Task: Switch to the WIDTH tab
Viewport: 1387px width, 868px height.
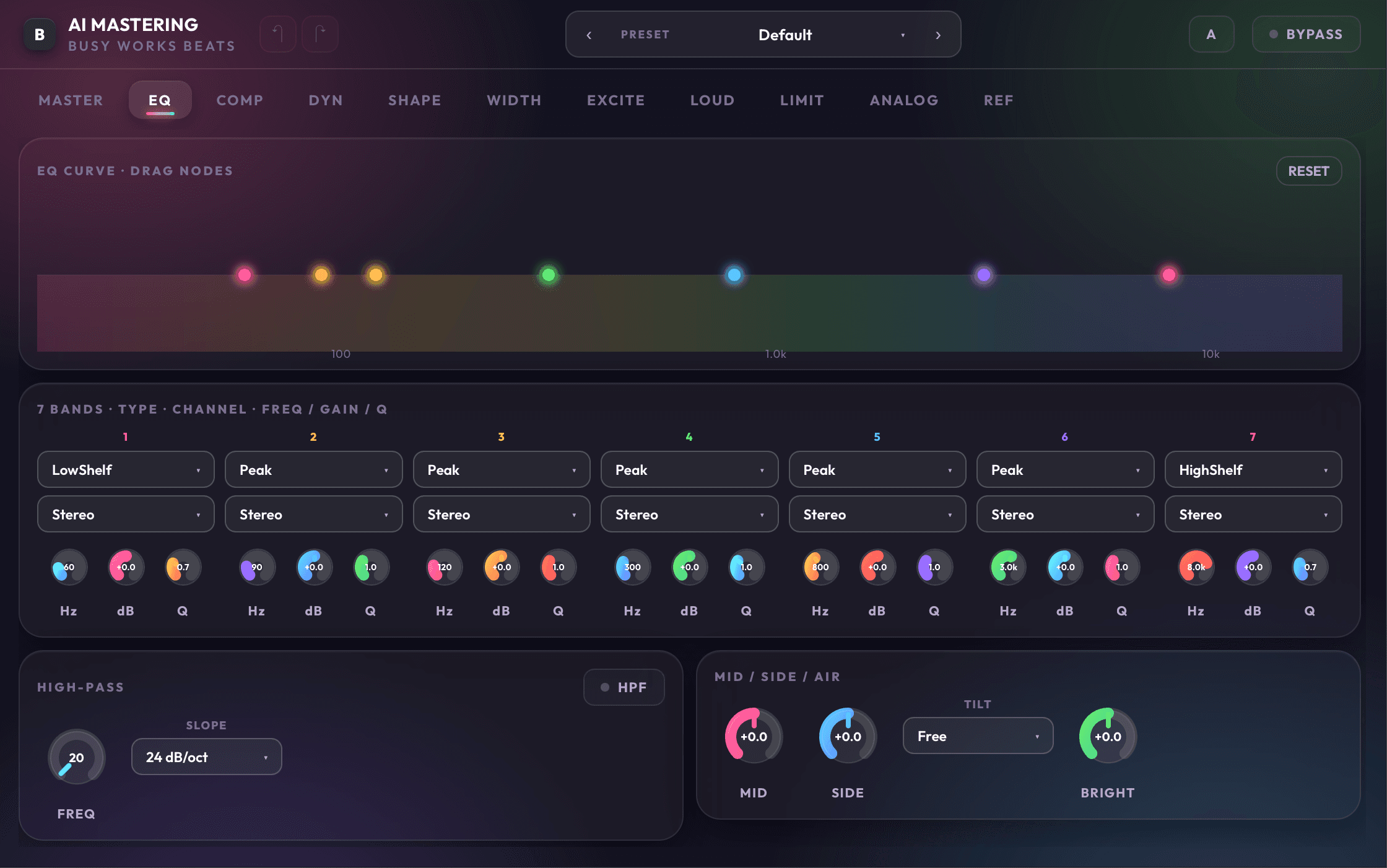Action: coord(514,100)
